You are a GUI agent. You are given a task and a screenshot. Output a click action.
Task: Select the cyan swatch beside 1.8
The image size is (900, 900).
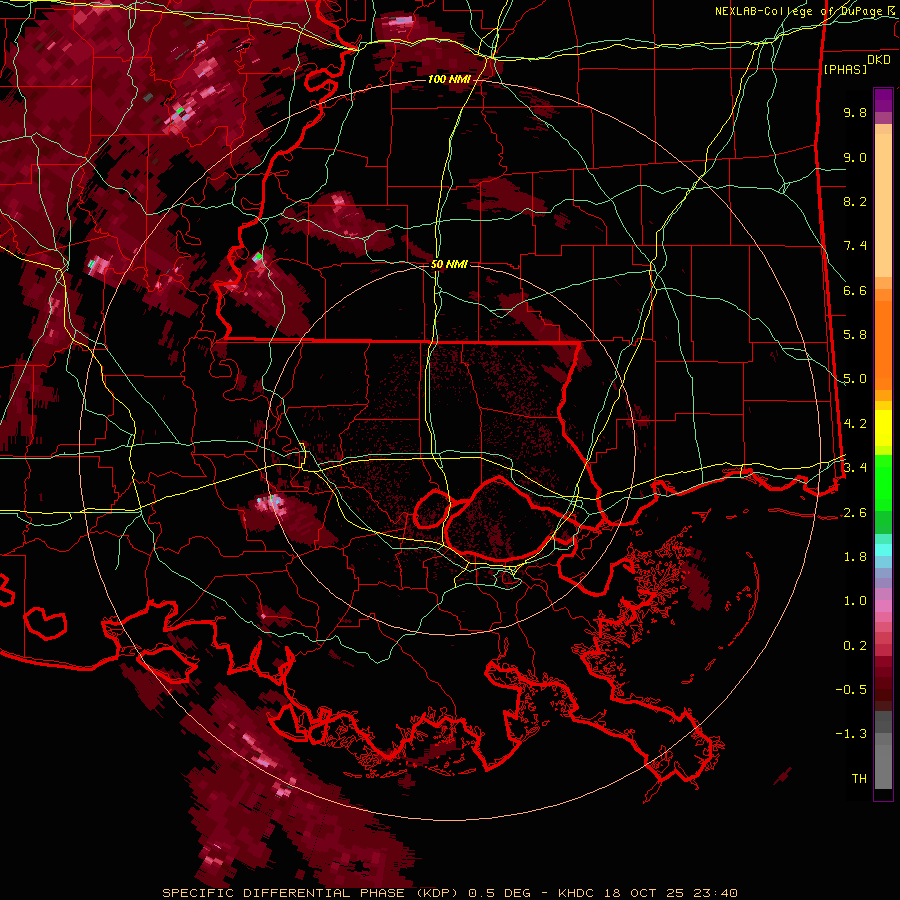click(883, 550)
